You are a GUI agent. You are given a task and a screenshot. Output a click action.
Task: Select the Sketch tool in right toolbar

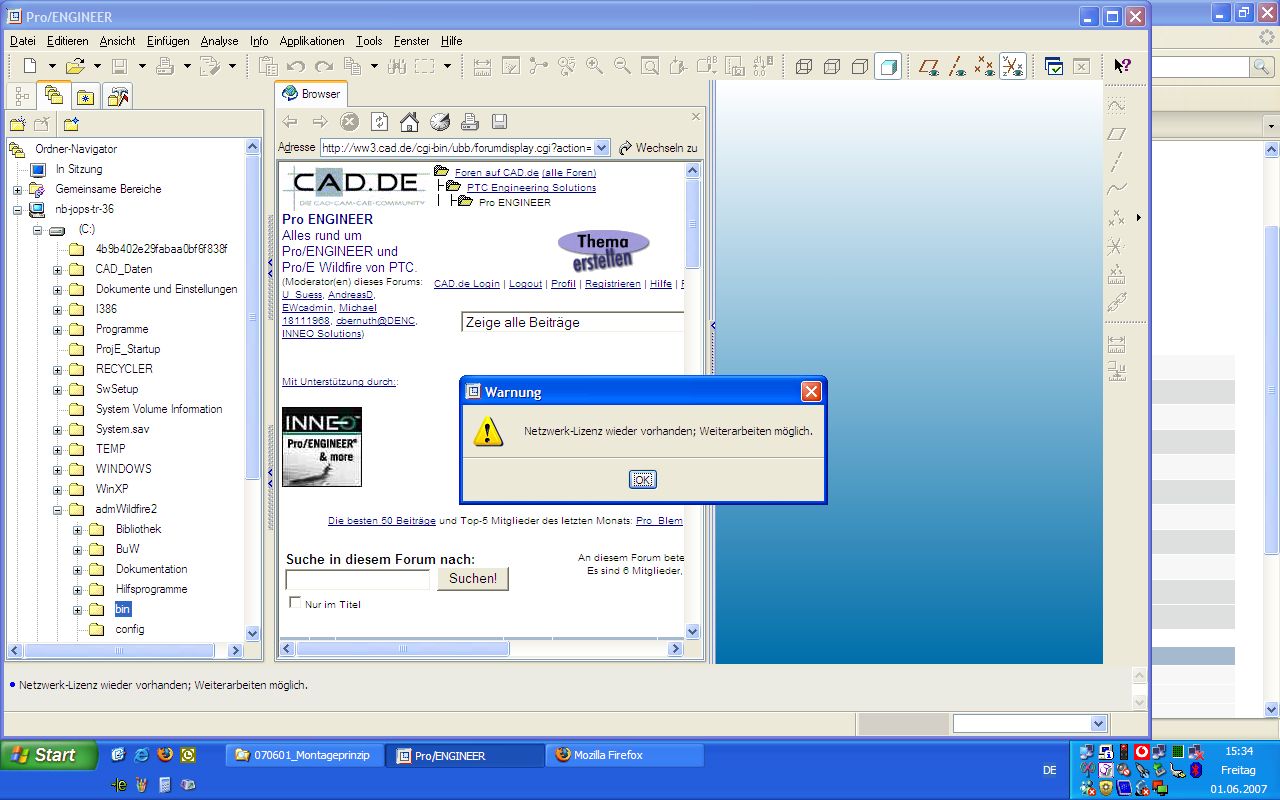click(x=1117, y=105)
